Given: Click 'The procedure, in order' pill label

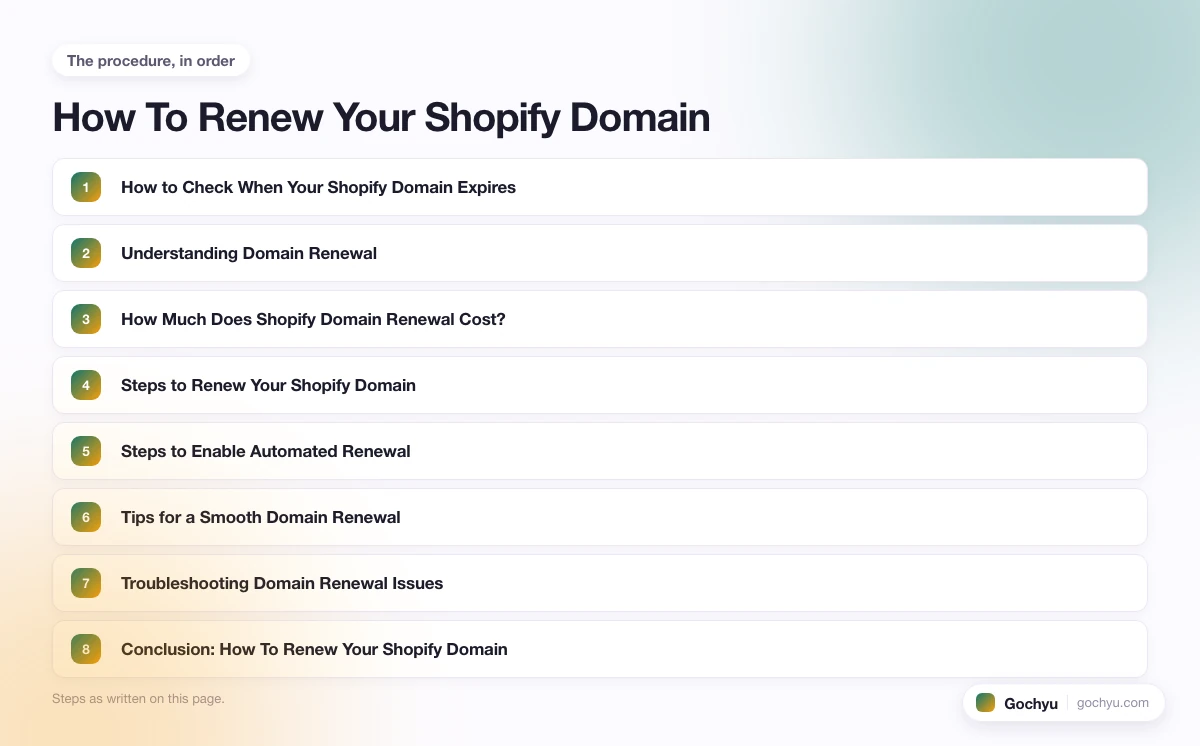Looking at the screenshot, I should coord(151,61).
